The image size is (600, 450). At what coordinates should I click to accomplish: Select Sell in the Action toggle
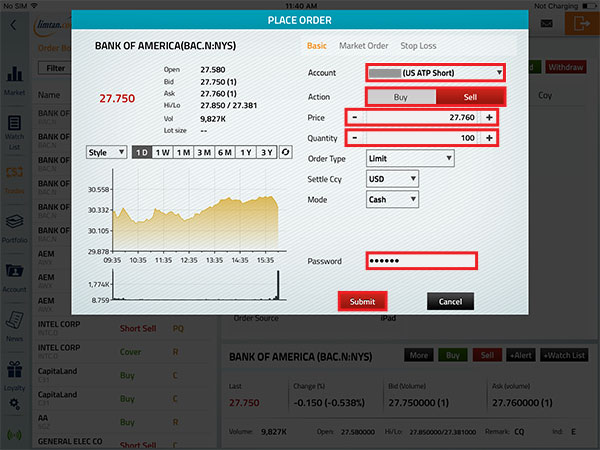pyautogui.click(x=470, y=97)
